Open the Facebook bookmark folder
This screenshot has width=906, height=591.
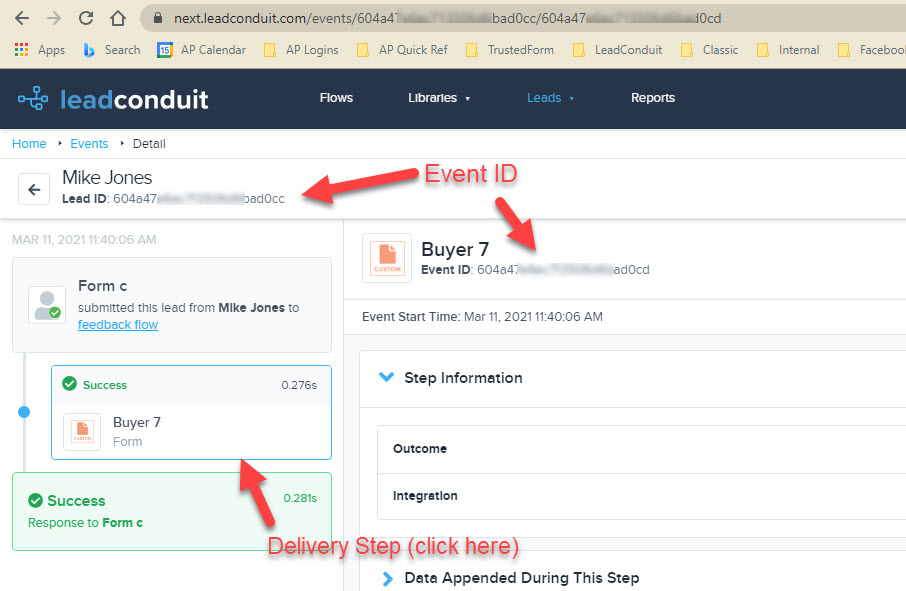pyautogui.click(x=872, y=50)
